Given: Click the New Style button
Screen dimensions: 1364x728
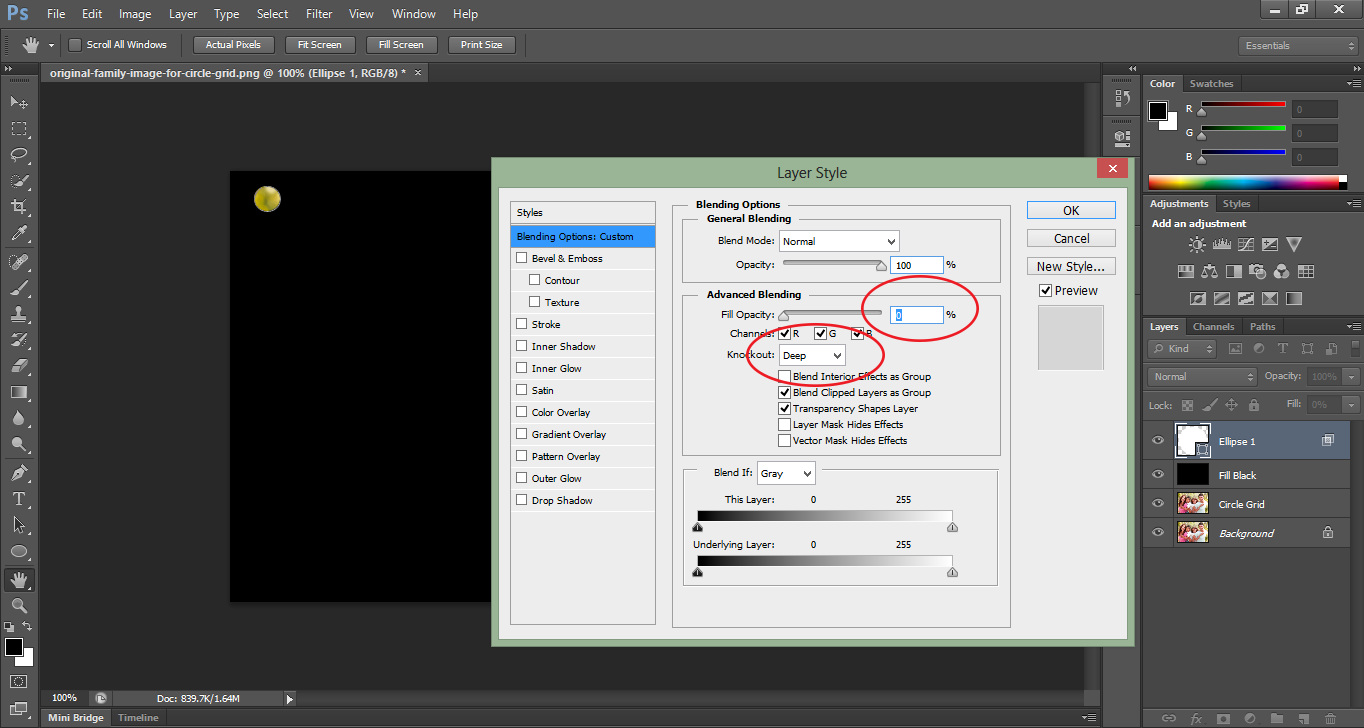Looking at the screenshot, I should point(1070,265).
